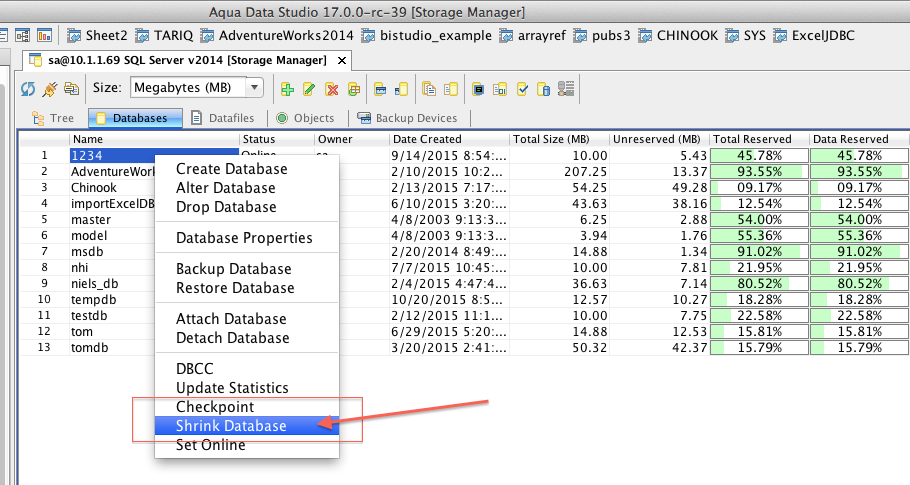Image resolution: width=910 pixels, height=485 pixels.
Task: Click the Attach Database toolbar icon
Action: (x=429, y=89)
